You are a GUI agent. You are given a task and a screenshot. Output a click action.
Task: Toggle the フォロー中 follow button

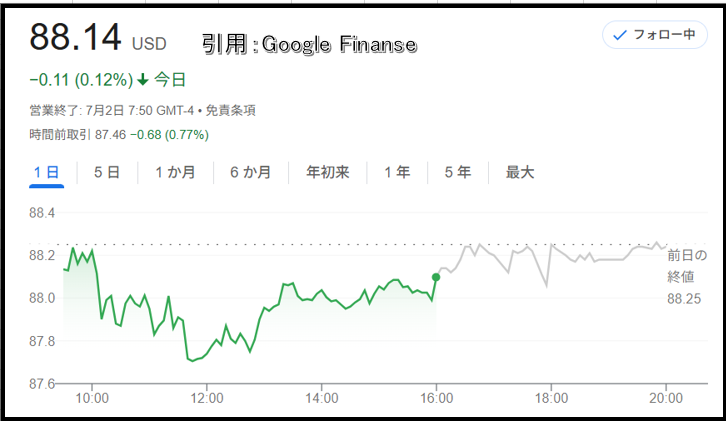655,35
